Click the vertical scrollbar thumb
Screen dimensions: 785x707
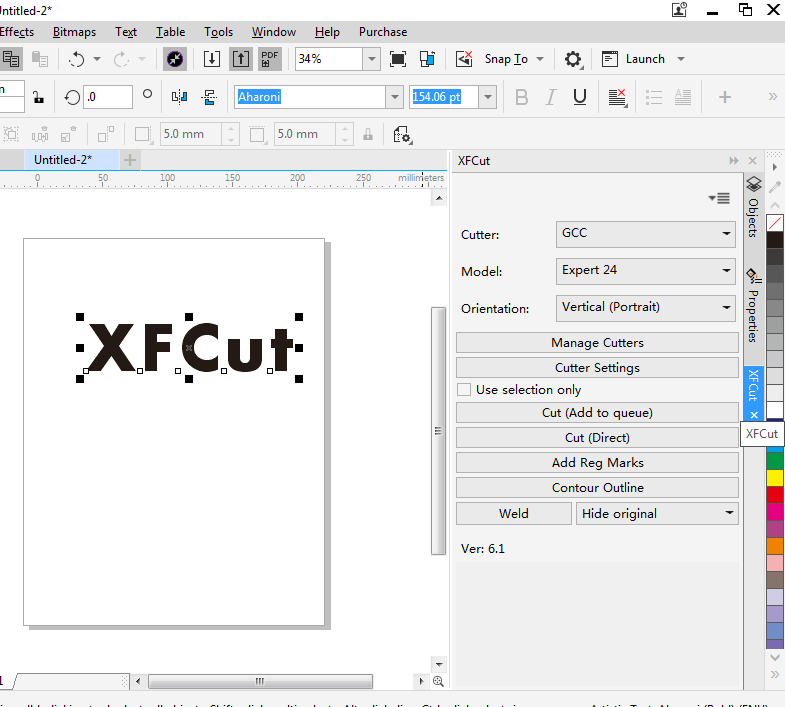[438, 431]
